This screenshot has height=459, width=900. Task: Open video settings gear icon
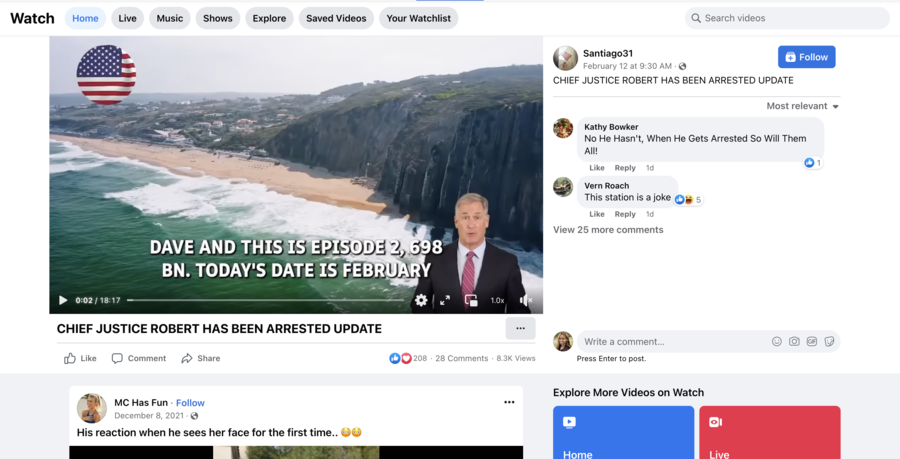click(x=421, y=300)
